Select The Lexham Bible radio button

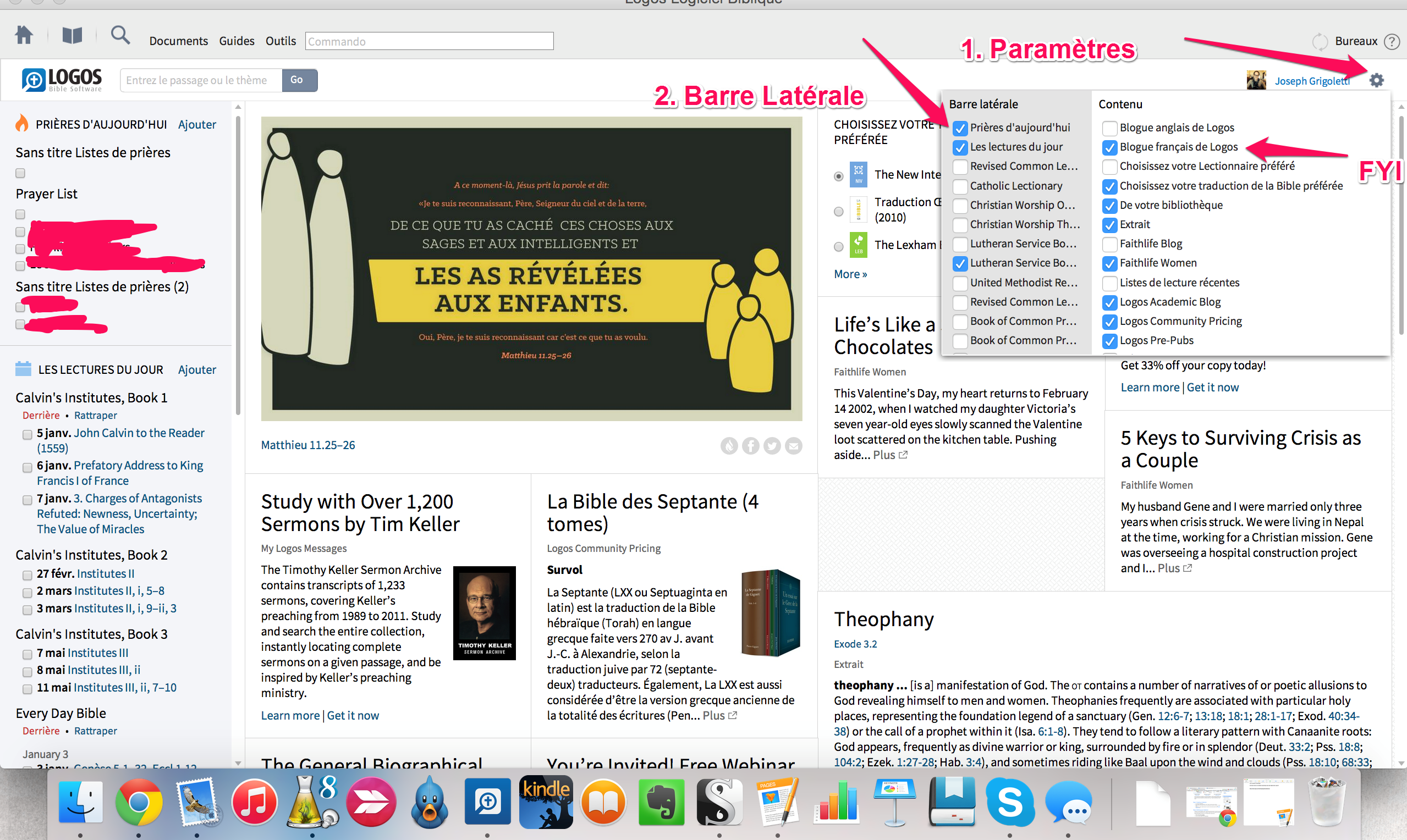(839, 246)
